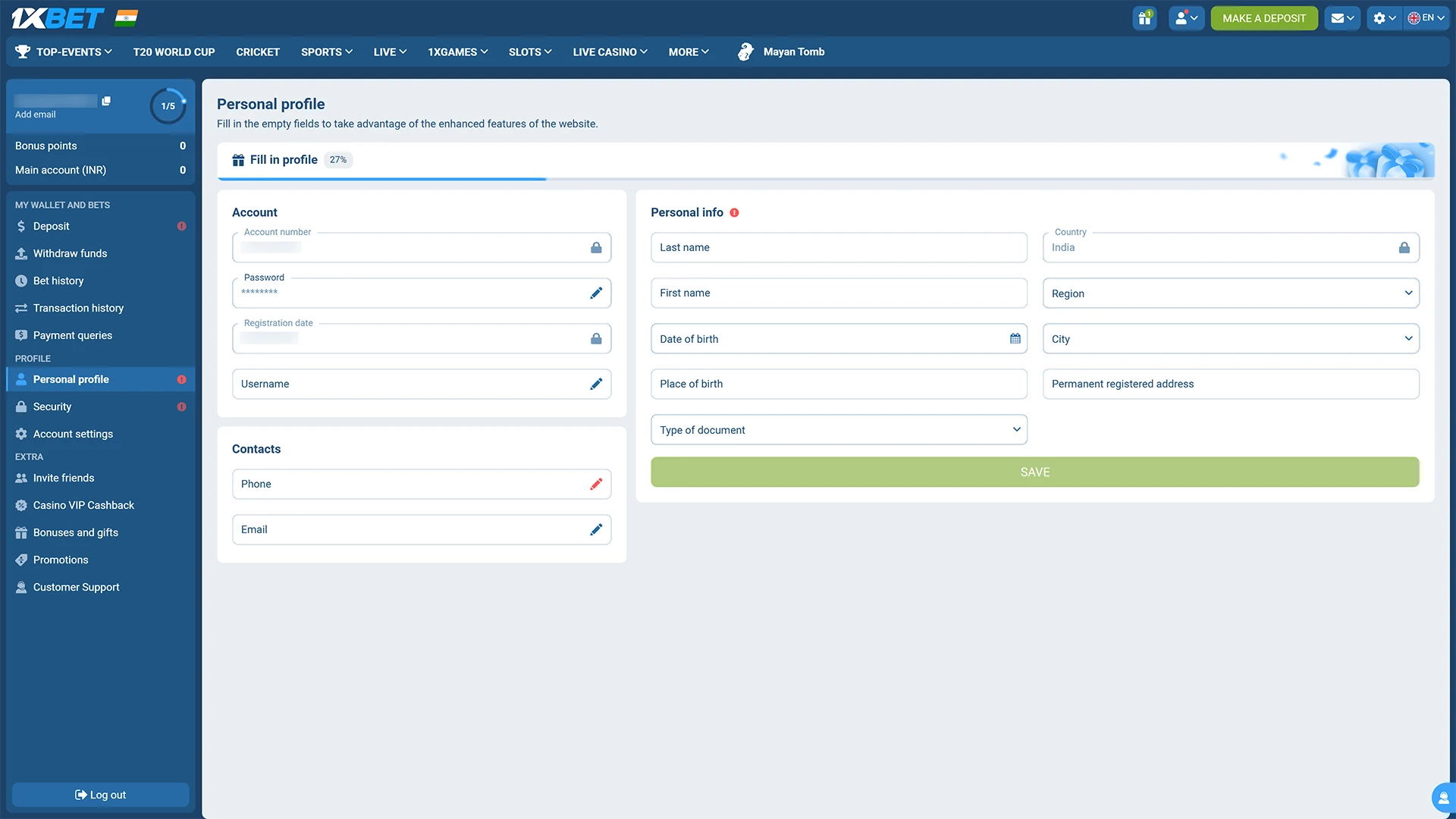The height and width of the screenshot is (819, 1456).
Task: Open the gifts notification icon in top bar
Action: coord(1144,17)
